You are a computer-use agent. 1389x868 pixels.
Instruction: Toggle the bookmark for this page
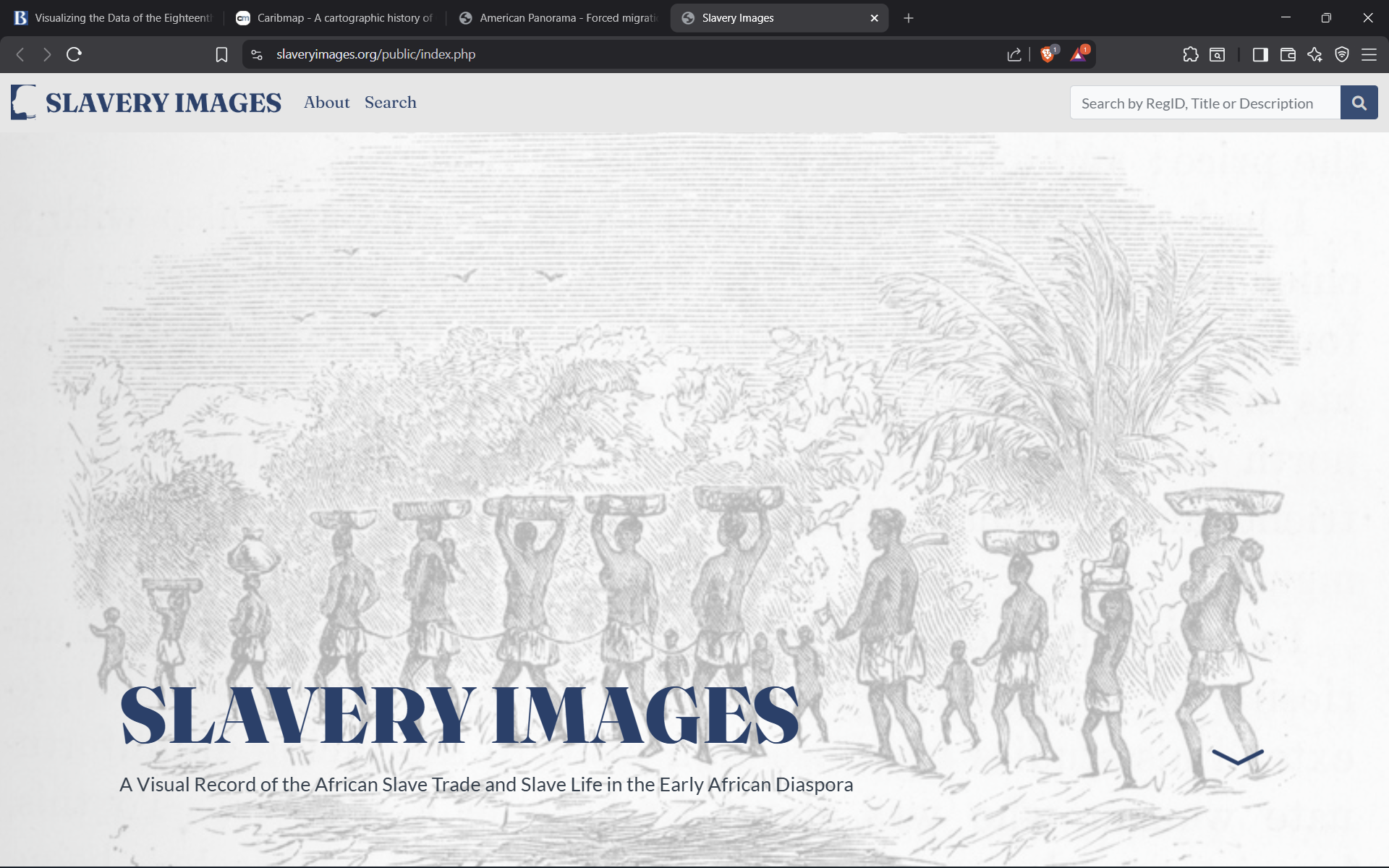coord(221,54)
